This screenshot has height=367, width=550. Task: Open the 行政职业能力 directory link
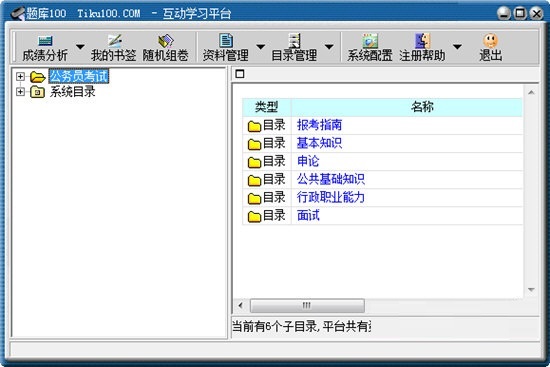[331, 197]
